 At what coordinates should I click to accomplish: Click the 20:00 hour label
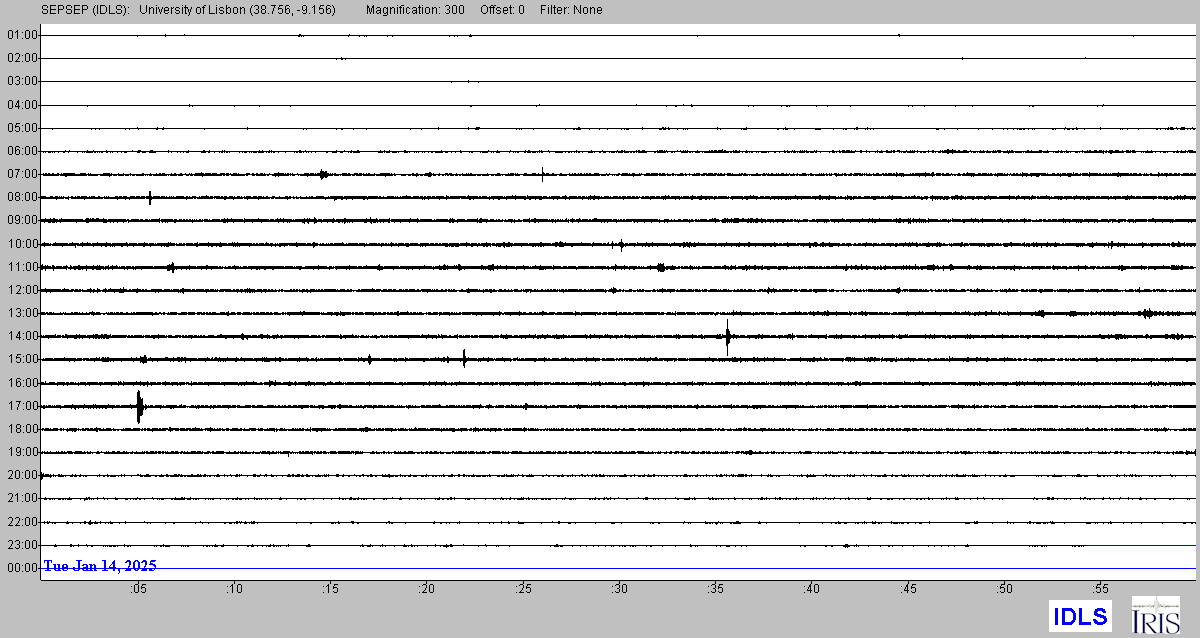tap(22, 475)
